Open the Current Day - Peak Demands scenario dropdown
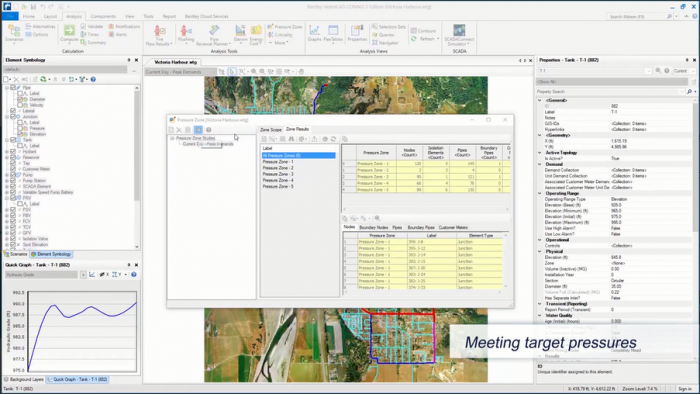Image resolution: width=700 pixels, height=394 pixels. click(x=180, y=71)
